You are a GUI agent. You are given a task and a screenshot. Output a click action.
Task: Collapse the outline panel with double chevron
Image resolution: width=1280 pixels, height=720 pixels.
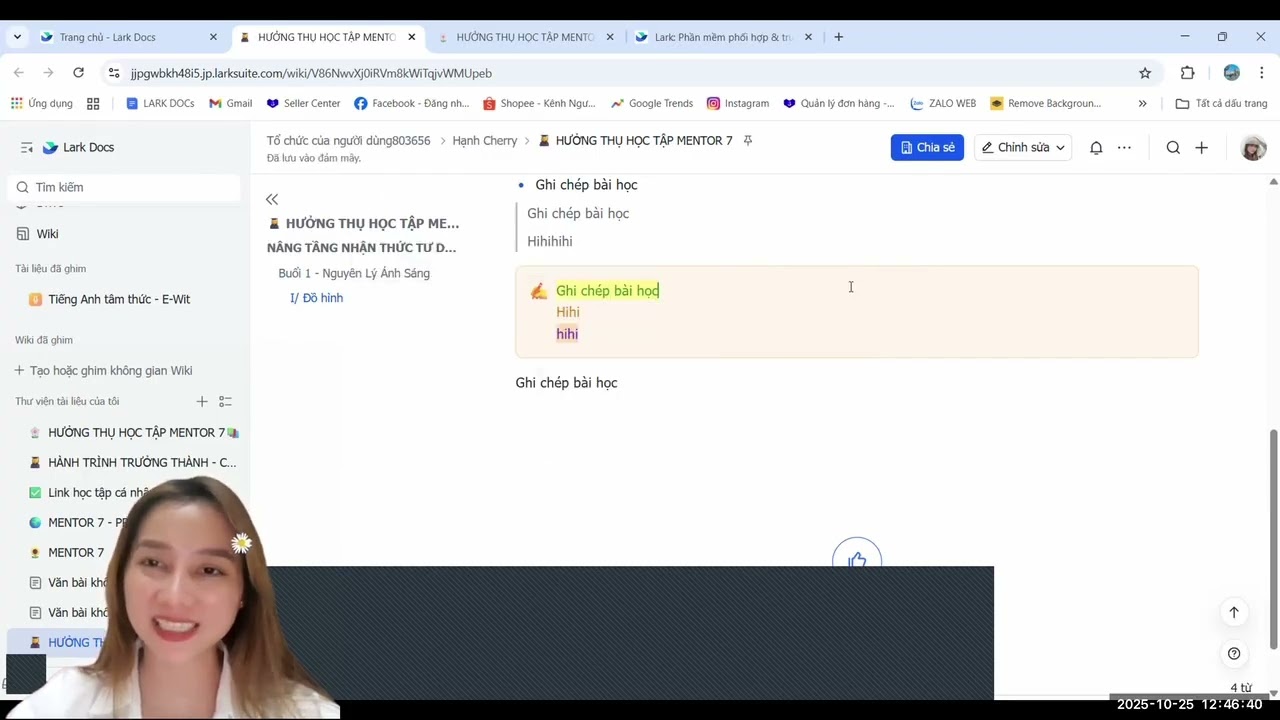[272, 200]
